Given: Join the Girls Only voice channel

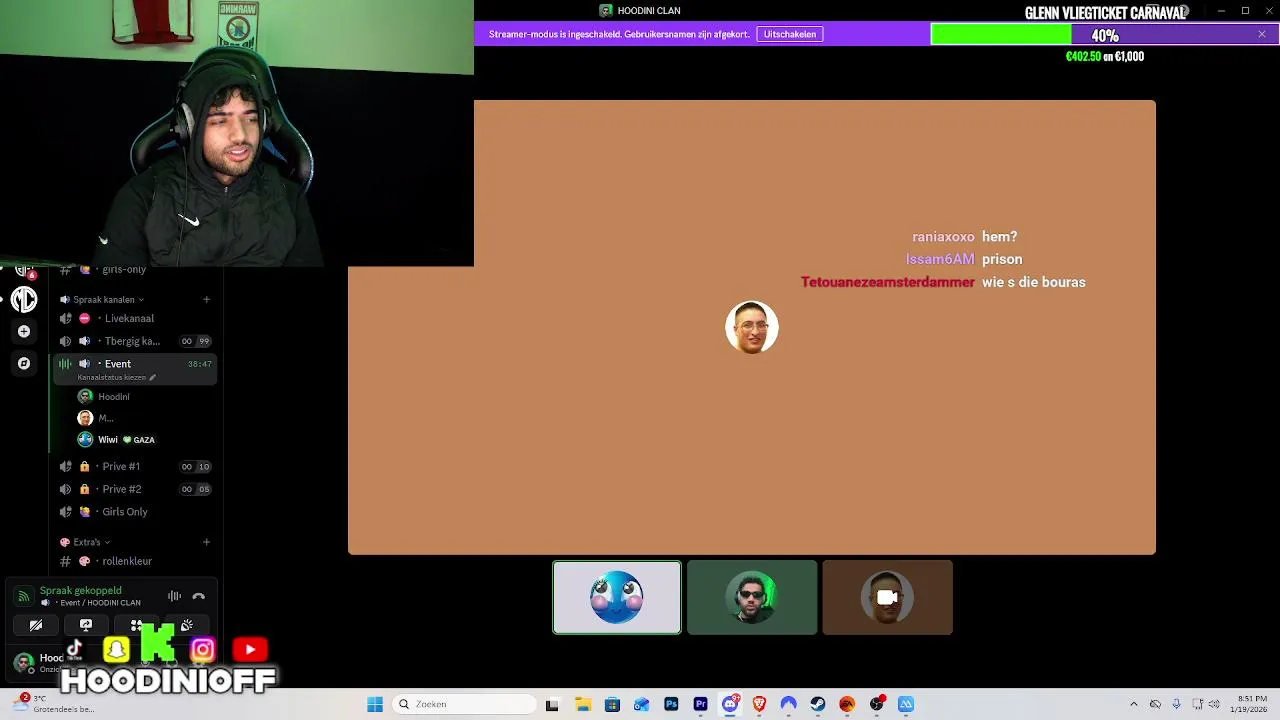Looking at the screenshot, I should (134, 512).
